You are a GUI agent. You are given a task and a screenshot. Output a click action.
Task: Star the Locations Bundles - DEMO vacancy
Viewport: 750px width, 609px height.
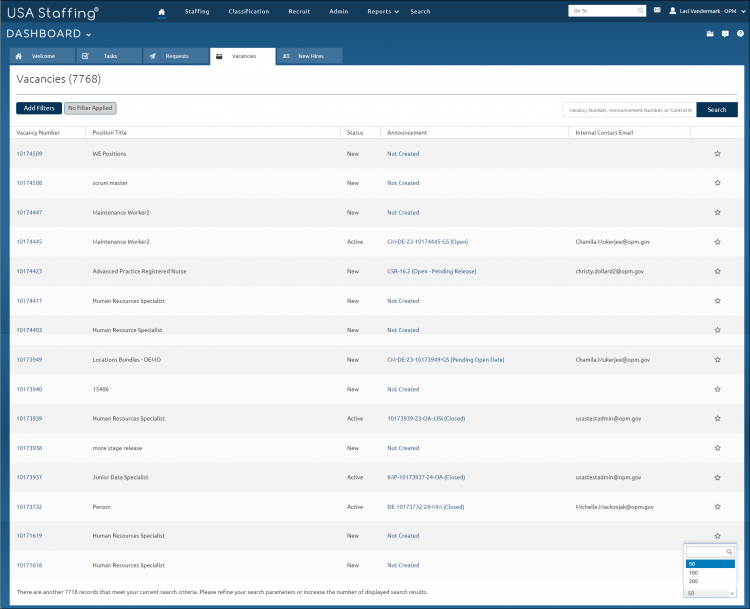pyautogui.click(x=717, y=360)
